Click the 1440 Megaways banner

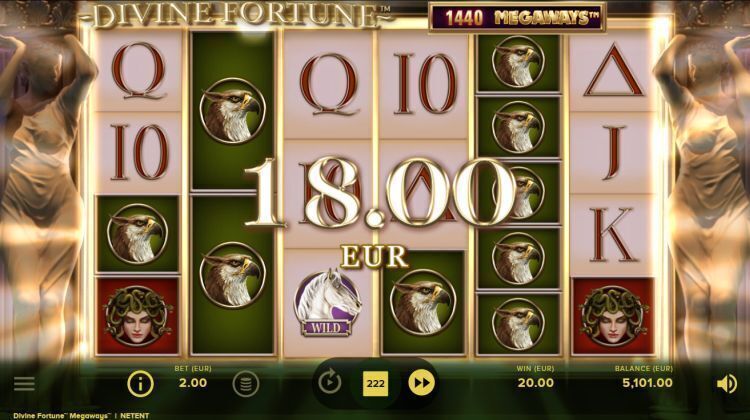518,18
